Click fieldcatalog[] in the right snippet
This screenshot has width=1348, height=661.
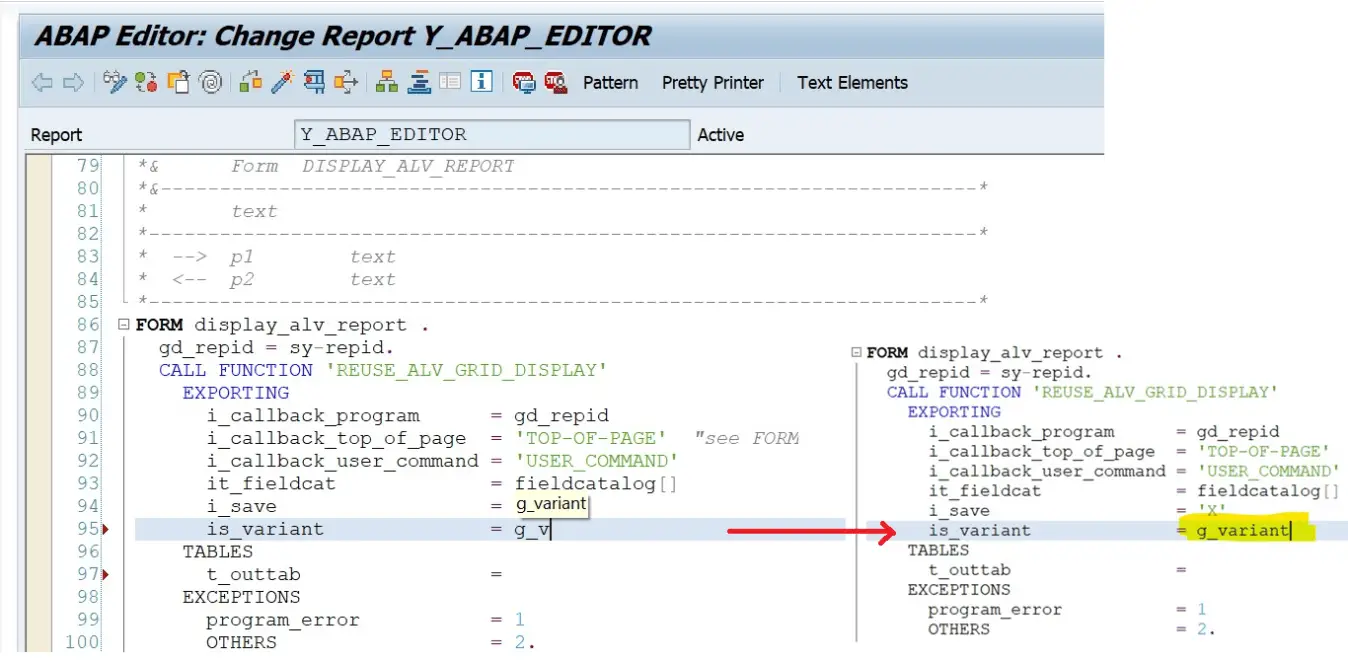click(x=1268, y=491)
